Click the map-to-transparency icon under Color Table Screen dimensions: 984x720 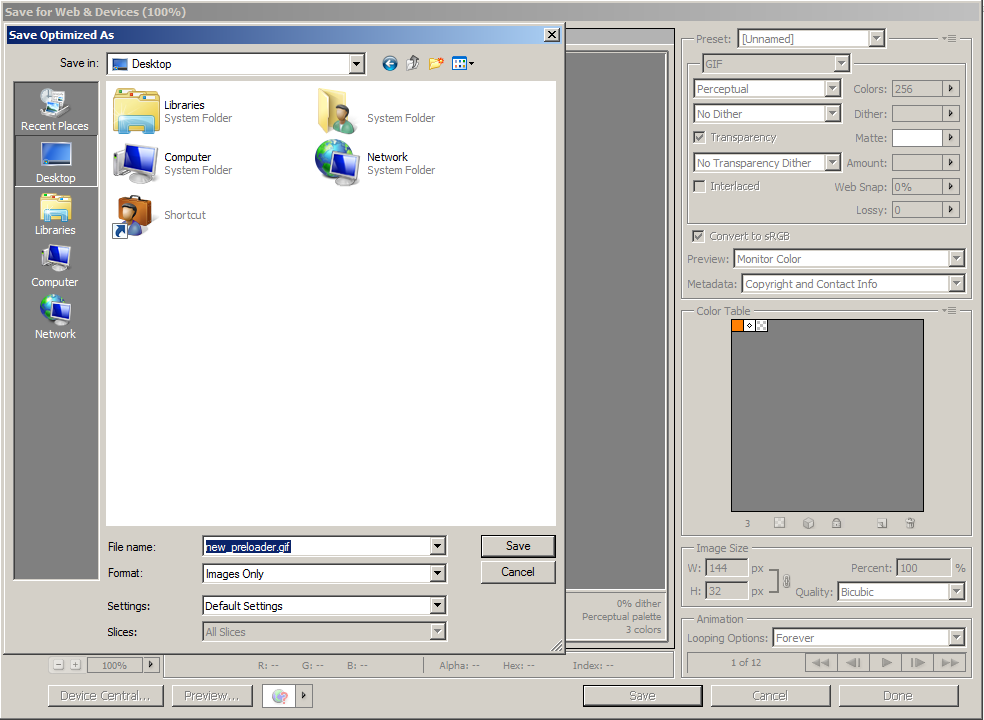[x=779, y=523]
